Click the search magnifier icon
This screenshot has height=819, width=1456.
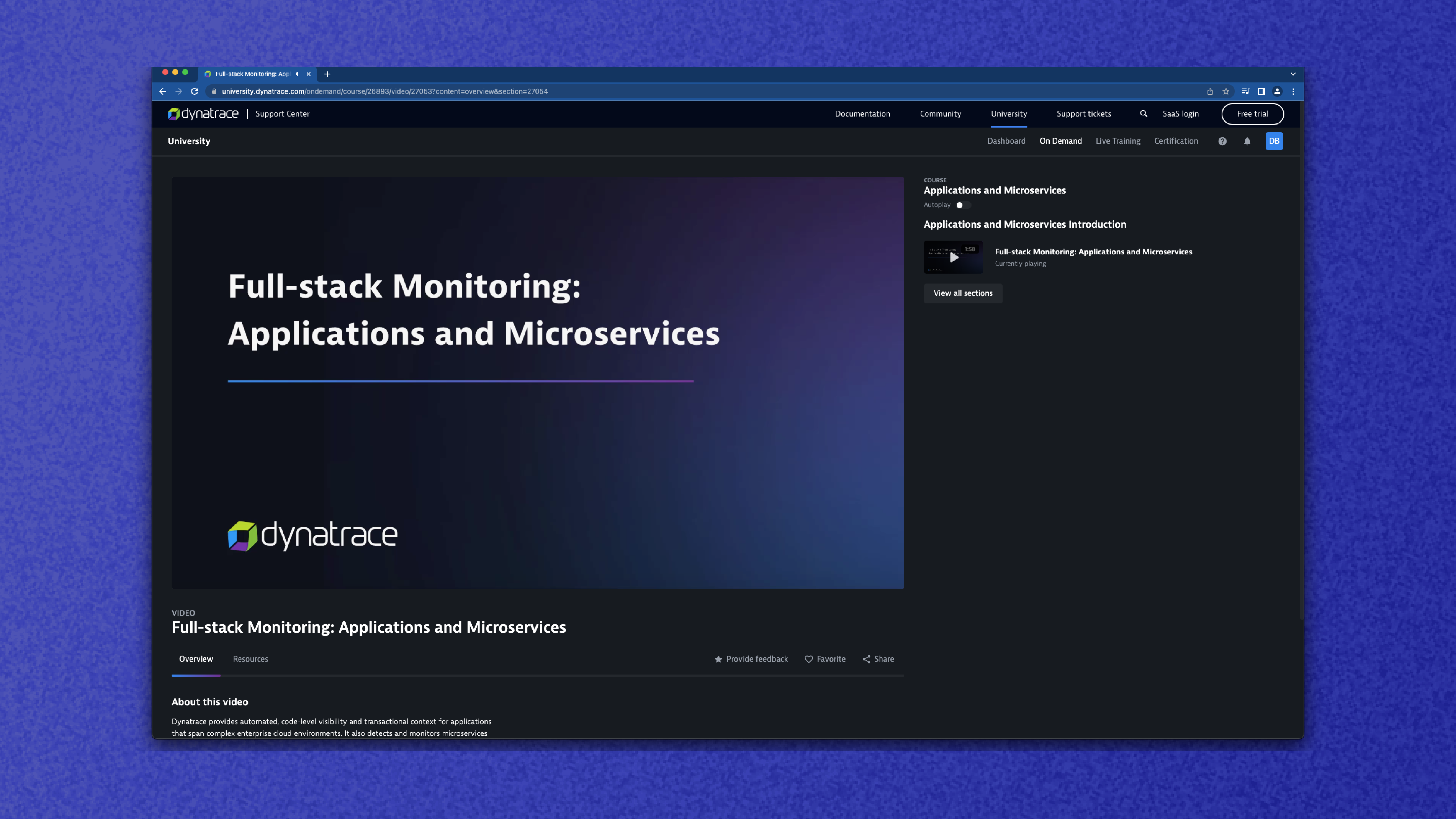click(1144, 114)
